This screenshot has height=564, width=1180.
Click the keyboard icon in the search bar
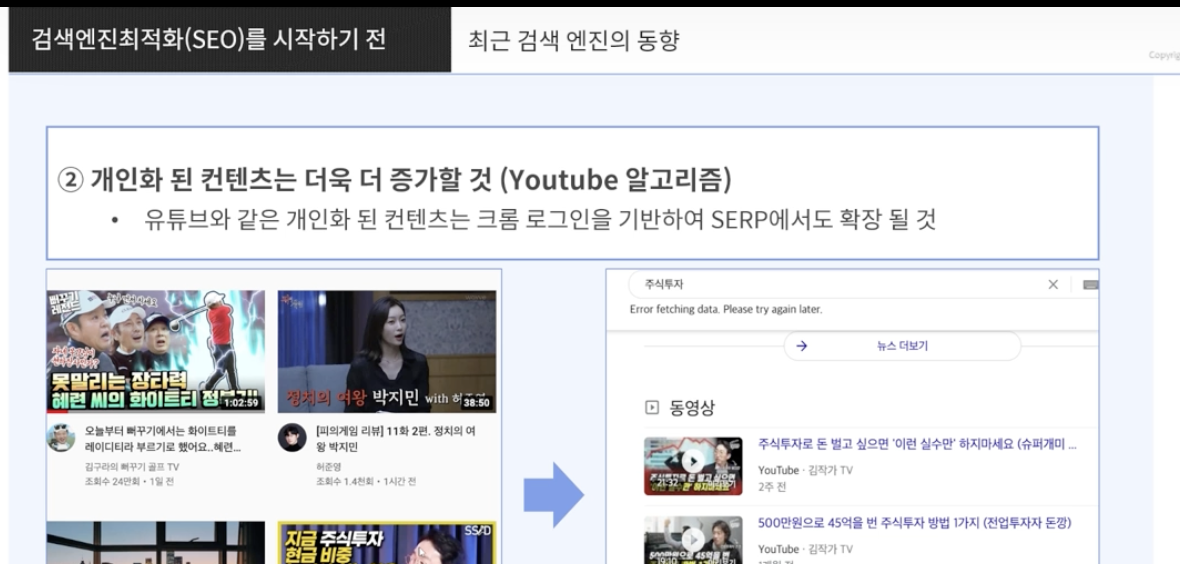pyautogui.click(x=1090, y=285)
